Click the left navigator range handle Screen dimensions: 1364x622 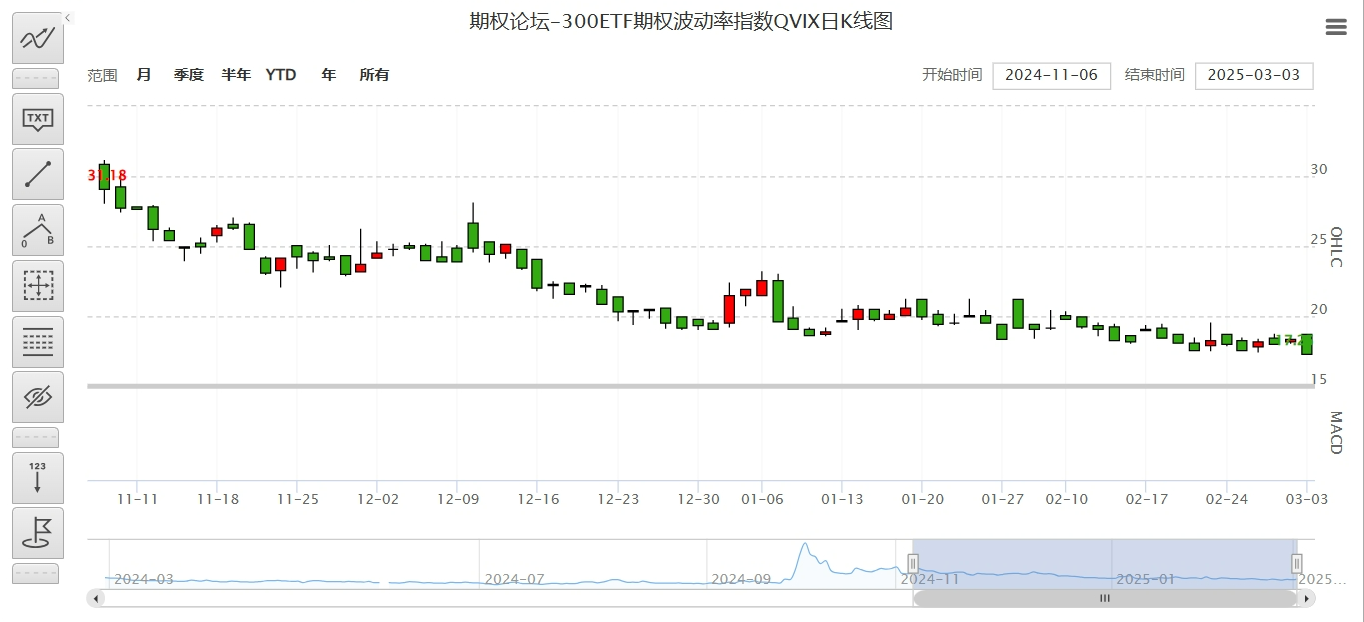913,564
